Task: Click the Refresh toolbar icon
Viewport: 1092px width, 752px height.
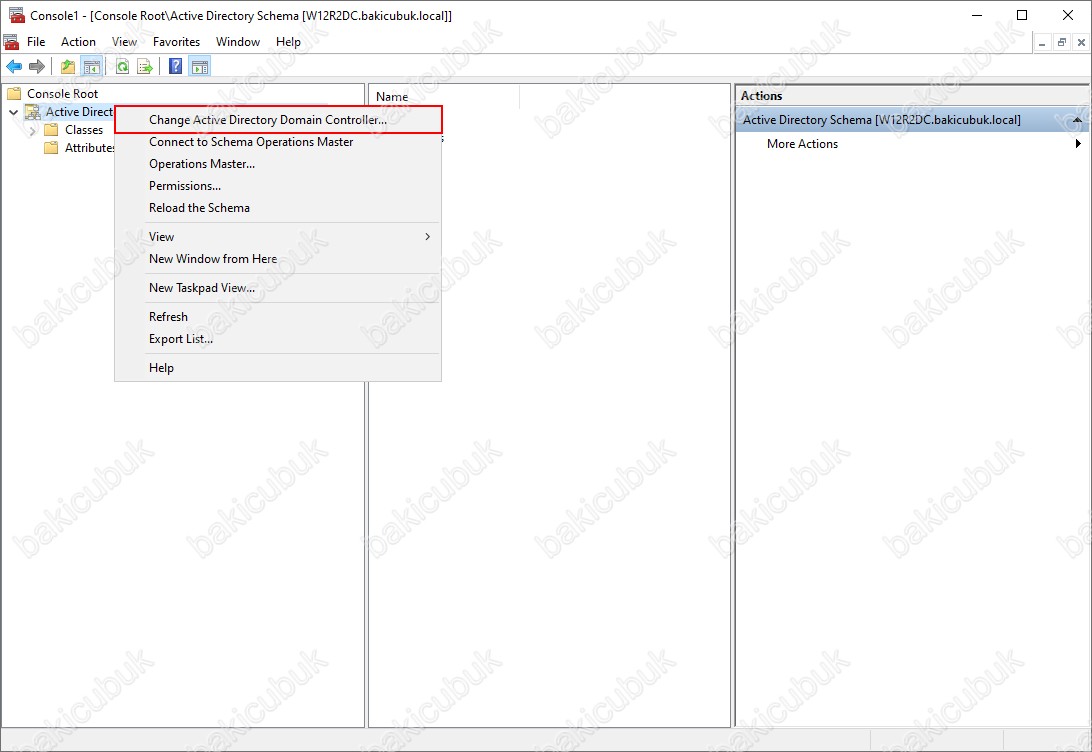Action: 123,66
